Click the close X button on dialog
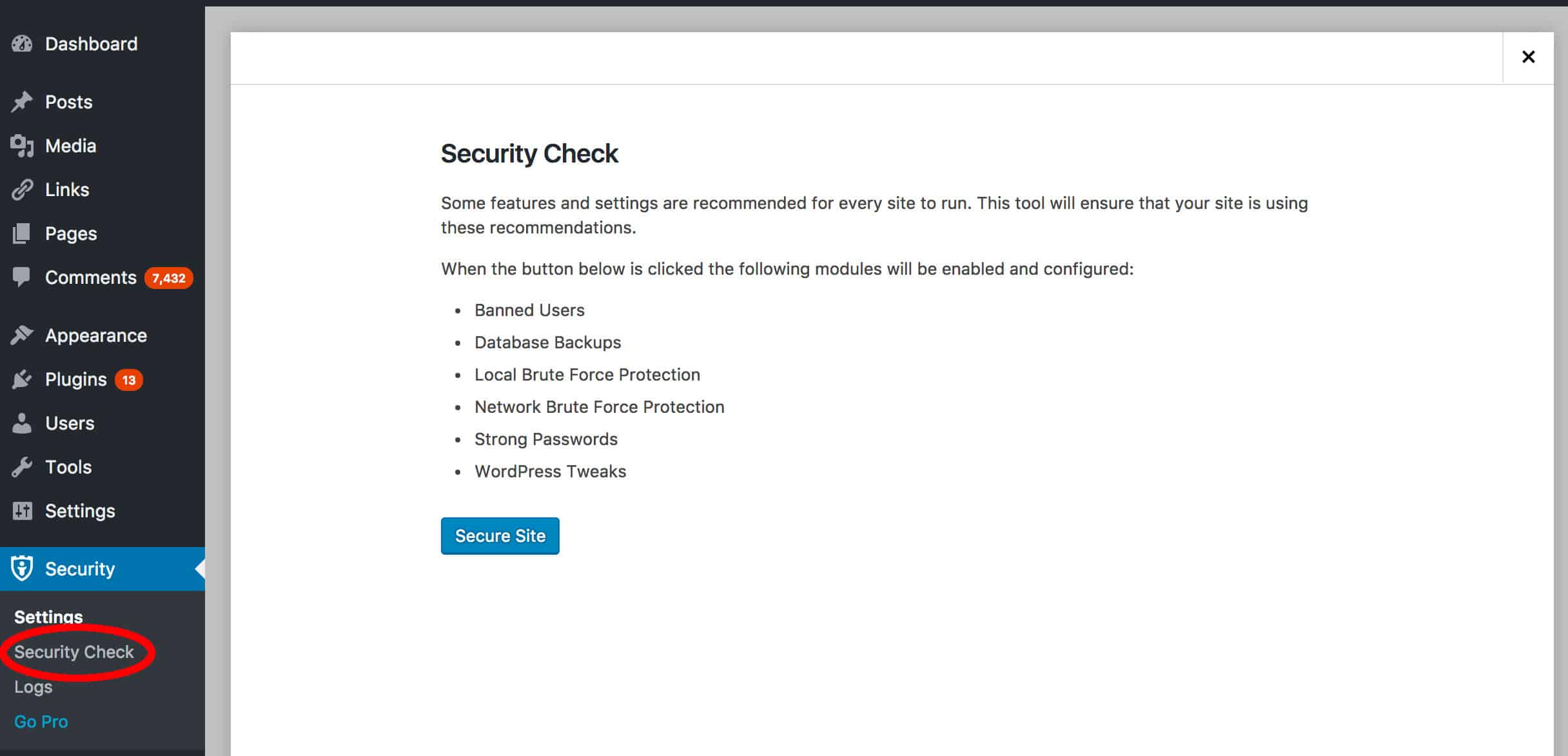 [x=1528, y=56]
